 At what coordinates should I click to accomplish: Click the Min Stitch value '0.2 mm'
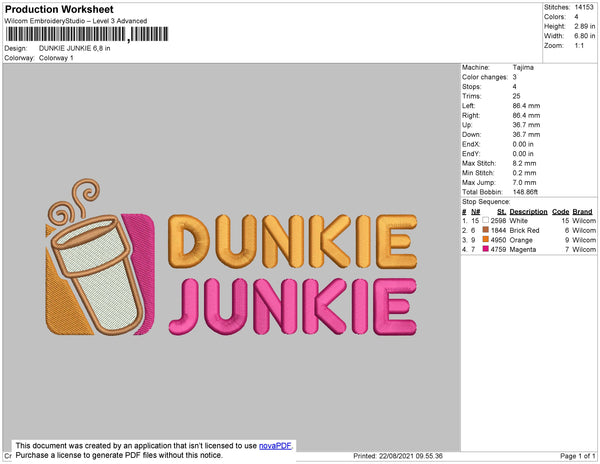click(525, 173)
